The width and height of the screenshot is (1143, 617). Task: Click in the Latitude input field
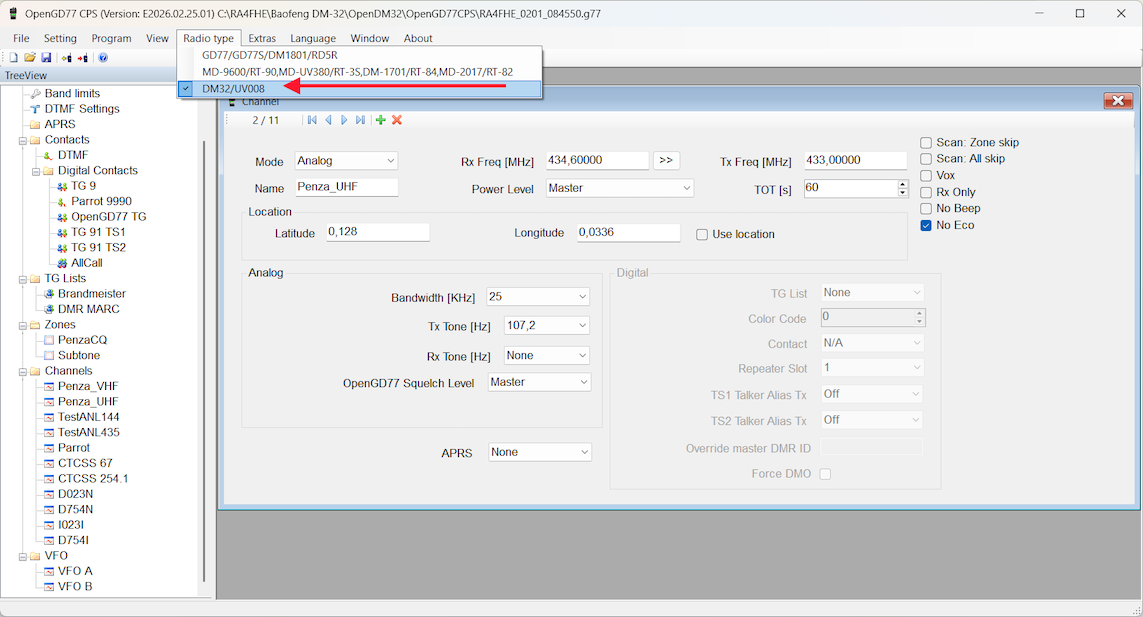coord(377,232)
